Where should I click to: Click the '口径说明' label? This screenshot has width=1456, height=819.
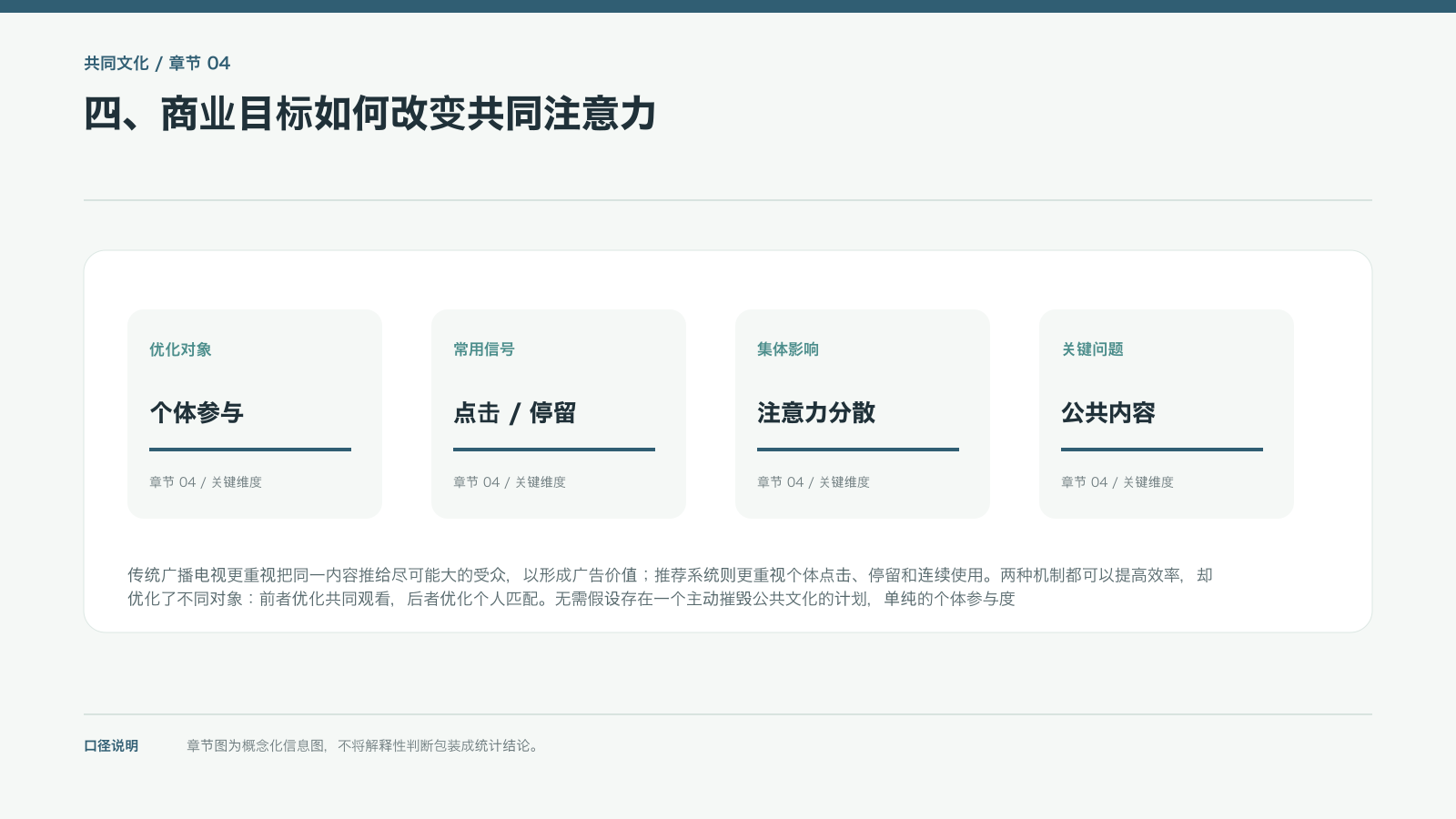click(x=111, y=746)
